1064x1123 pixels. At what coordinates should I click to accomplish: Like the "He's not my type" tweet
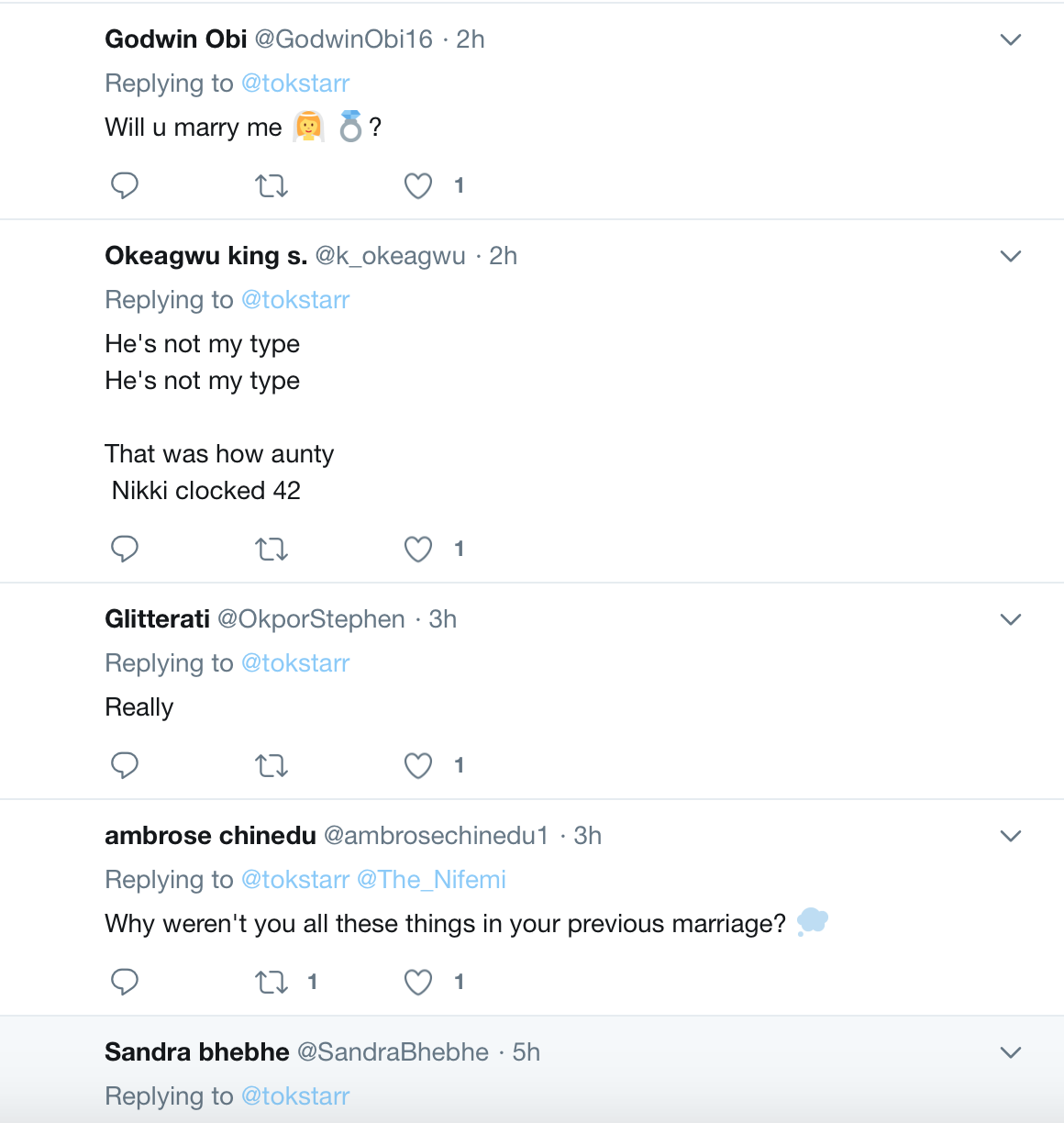[418, 550]
